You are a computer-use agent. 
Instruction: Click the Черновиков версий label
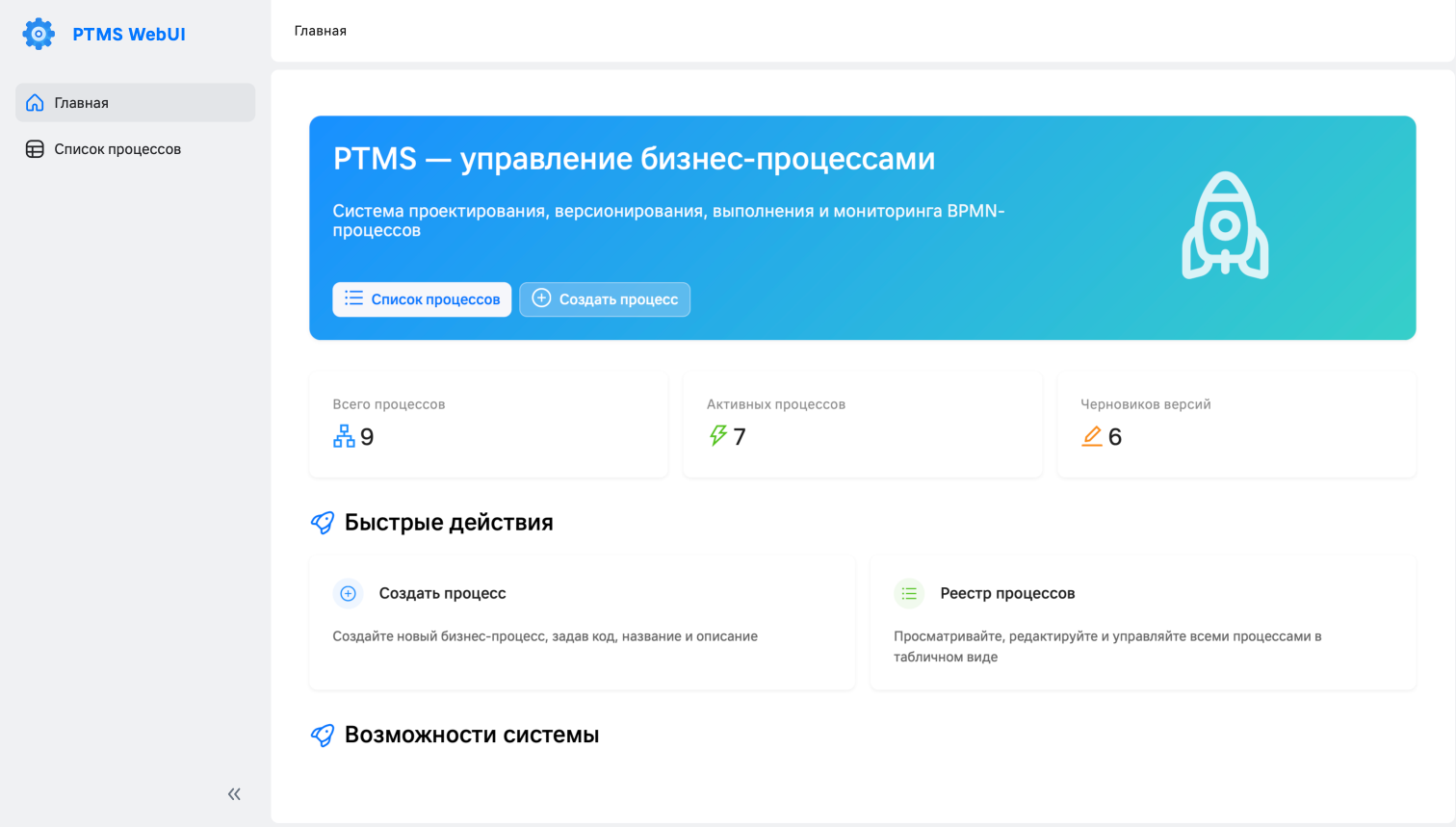[1146, 404]
